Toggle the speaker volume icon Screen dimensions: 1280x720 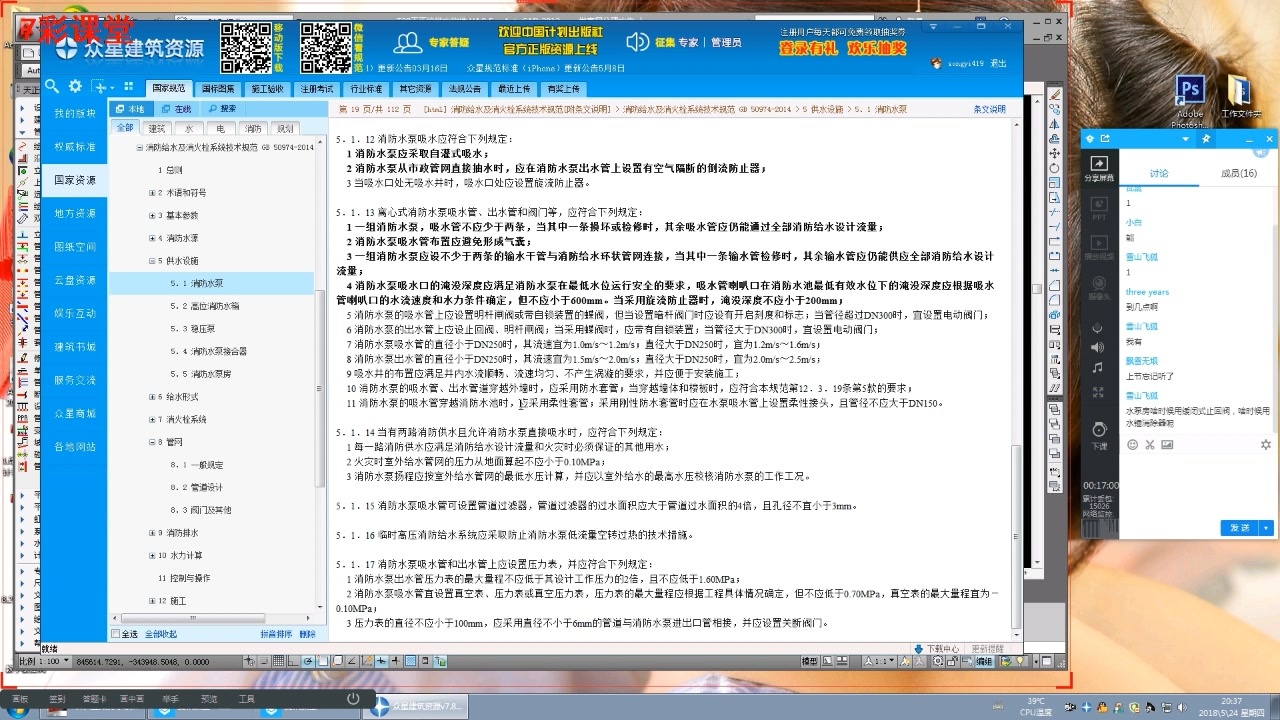[x=1099, y=348]
